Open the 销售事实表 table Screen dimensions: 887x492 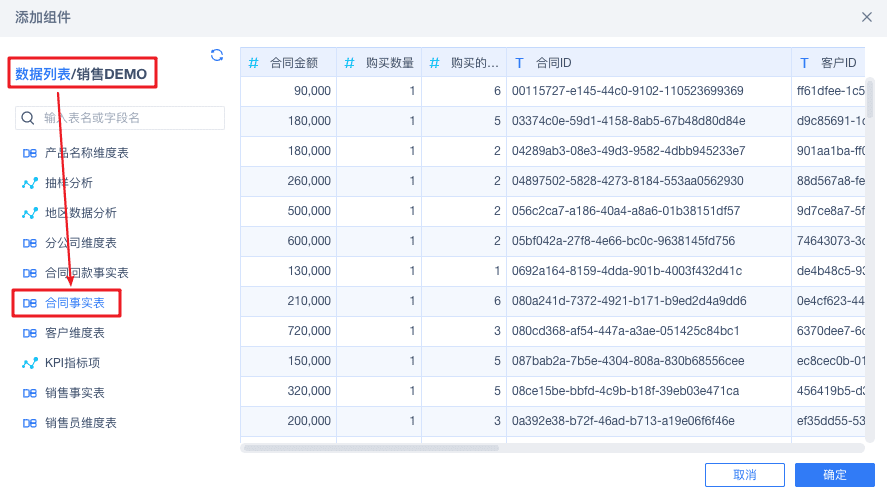(x=74, y=393)
